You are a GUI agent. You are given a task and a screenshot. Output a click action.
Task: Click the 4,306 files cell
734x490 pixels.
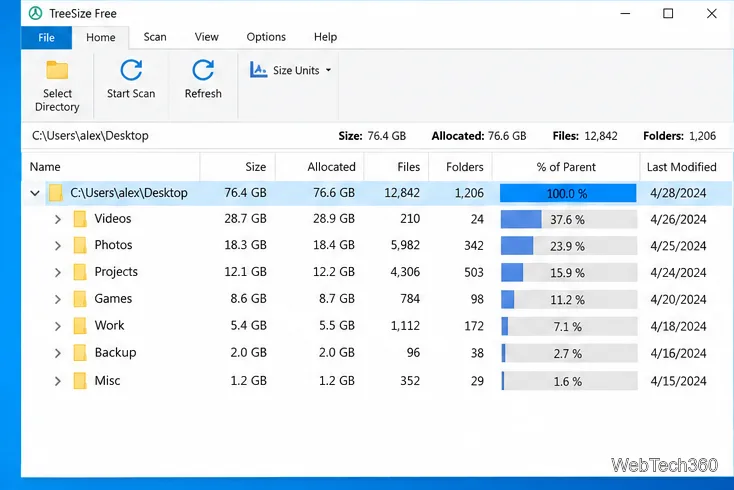point(405,272)
